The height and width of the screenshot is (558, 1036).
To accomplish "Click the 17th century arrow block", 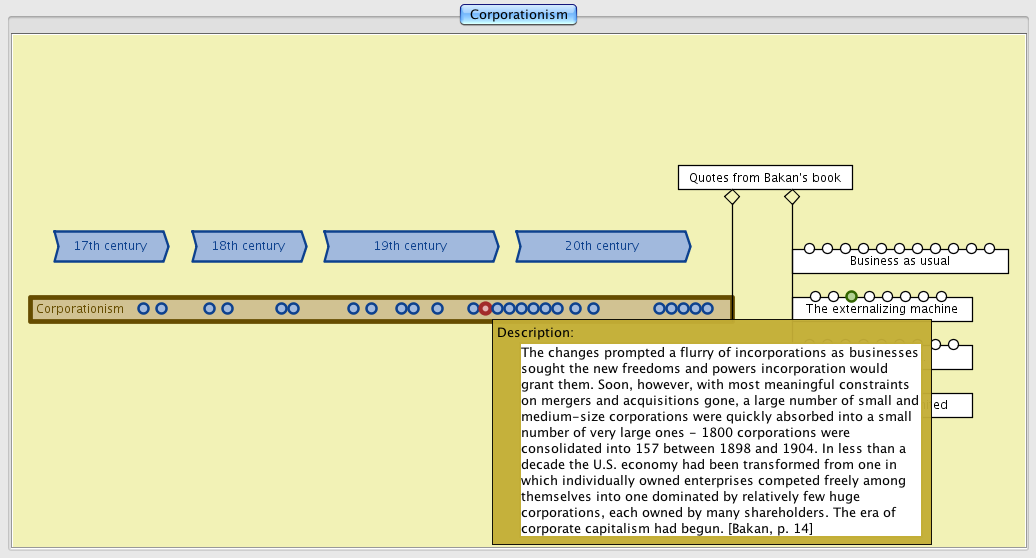I will (111, 246).
